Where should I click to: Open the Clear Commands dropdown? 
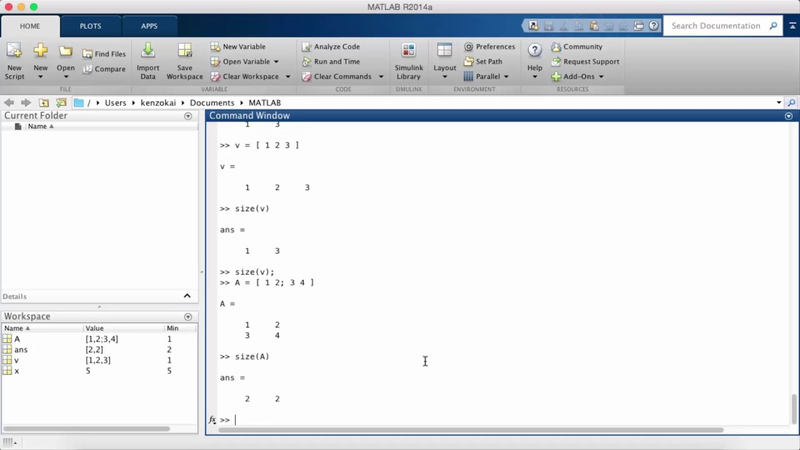coord(381,77)
